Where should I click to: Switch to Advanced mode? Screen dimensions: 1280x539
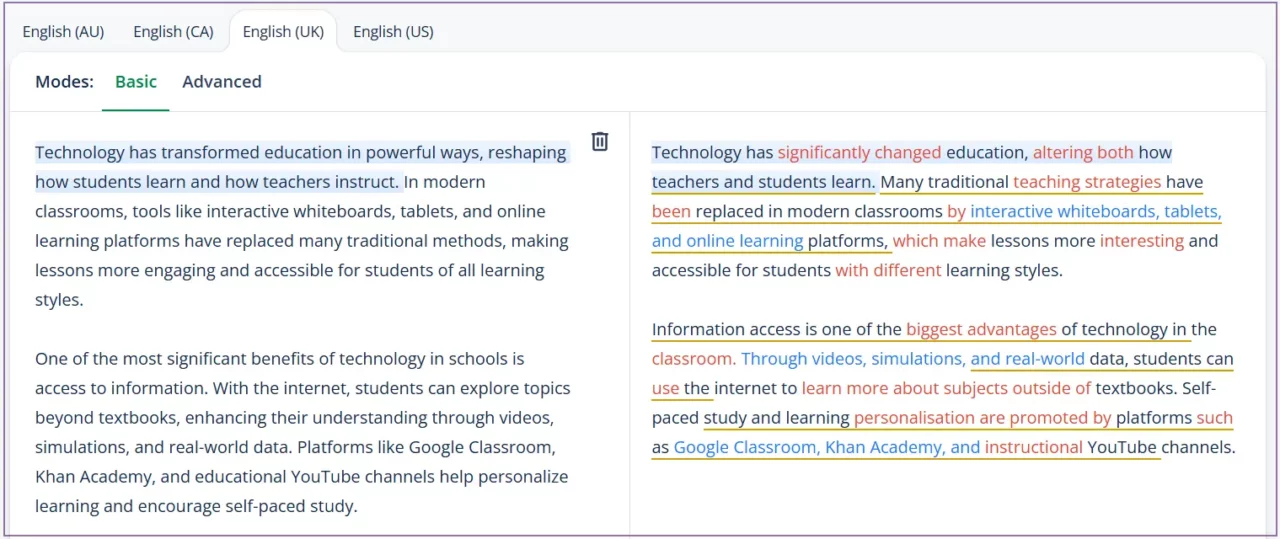click(222, 82)
